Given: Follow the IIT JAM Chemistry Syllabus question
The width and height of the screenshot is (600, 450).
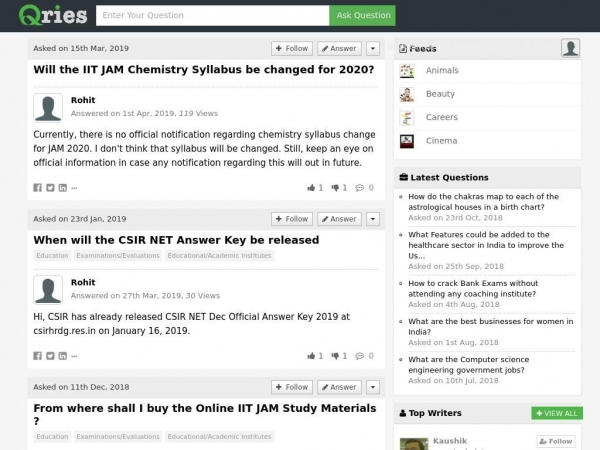Looking at the screenshot, I should pyautogui.click(x=292, y=49).
